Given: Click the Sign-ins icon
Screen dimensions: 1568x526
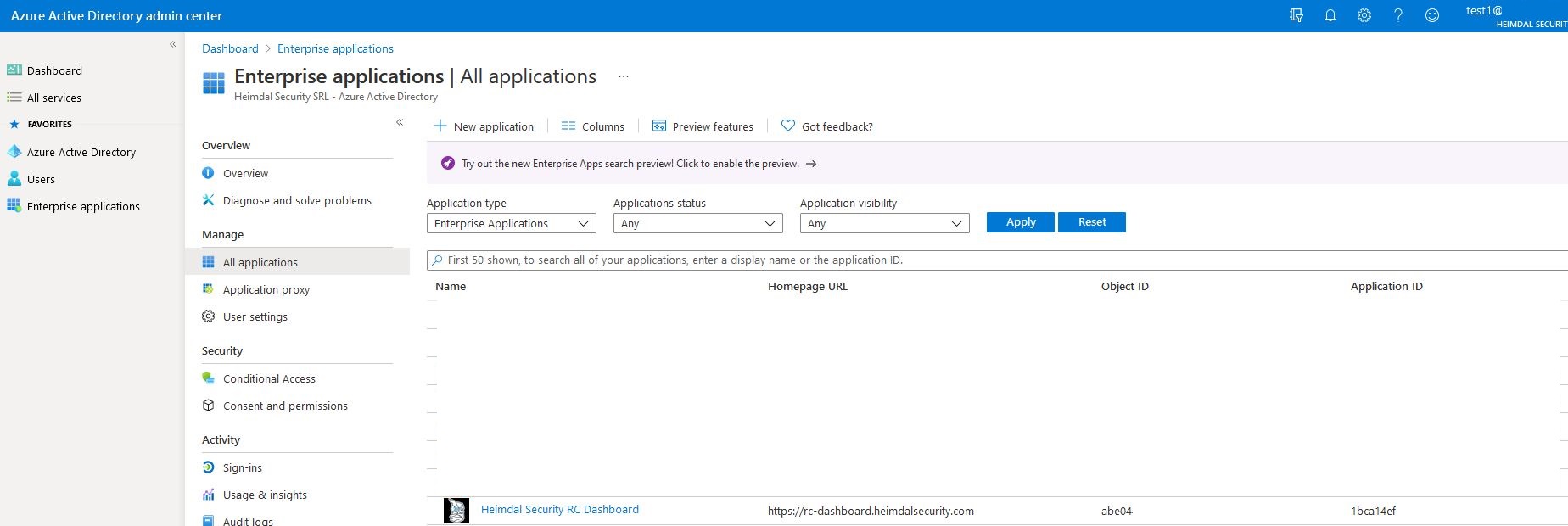Looking at the screenshot, I should [x=209, y=467].
